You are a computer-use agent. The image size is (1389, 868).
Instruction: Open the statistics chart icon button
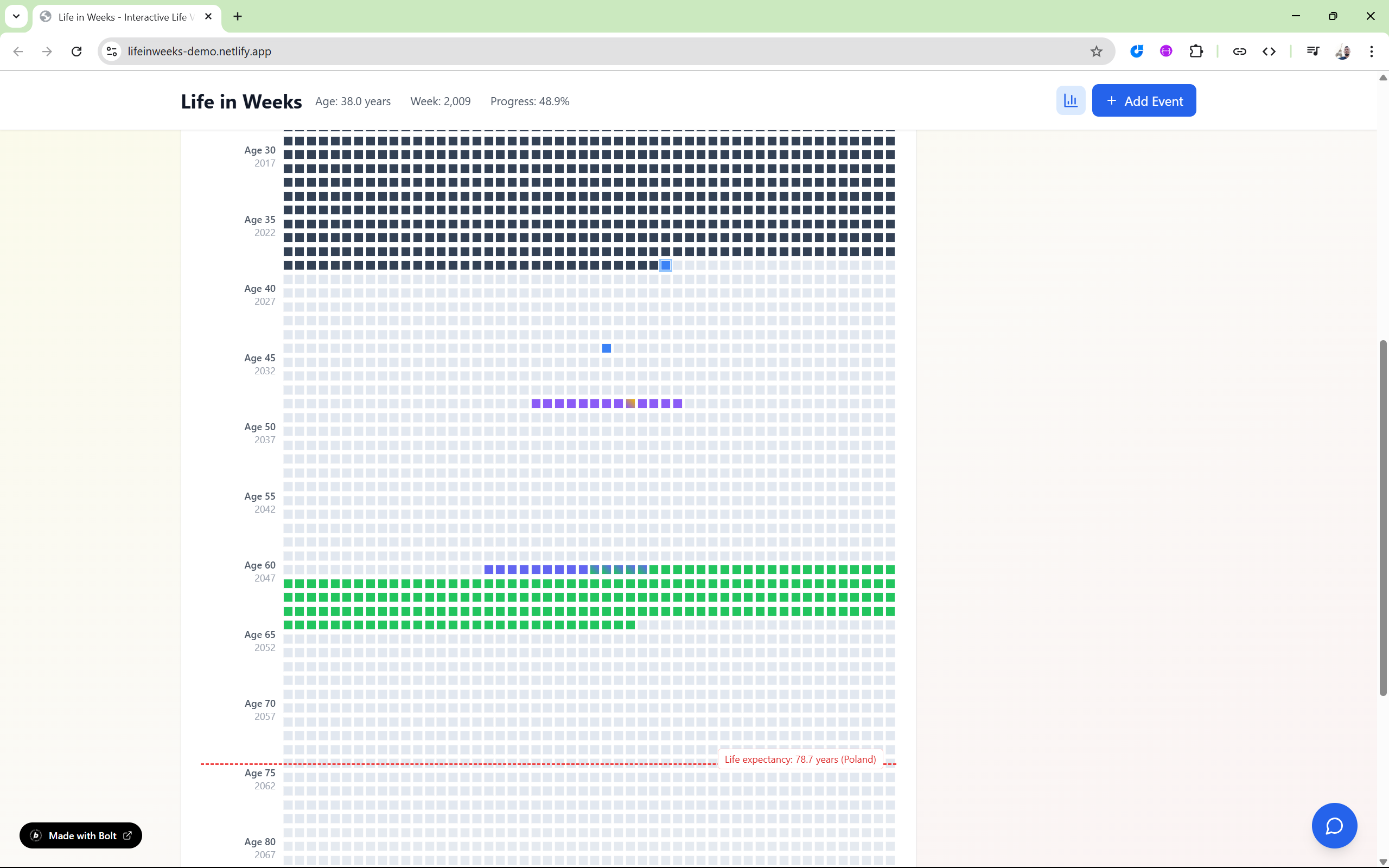coord(1071,100)
